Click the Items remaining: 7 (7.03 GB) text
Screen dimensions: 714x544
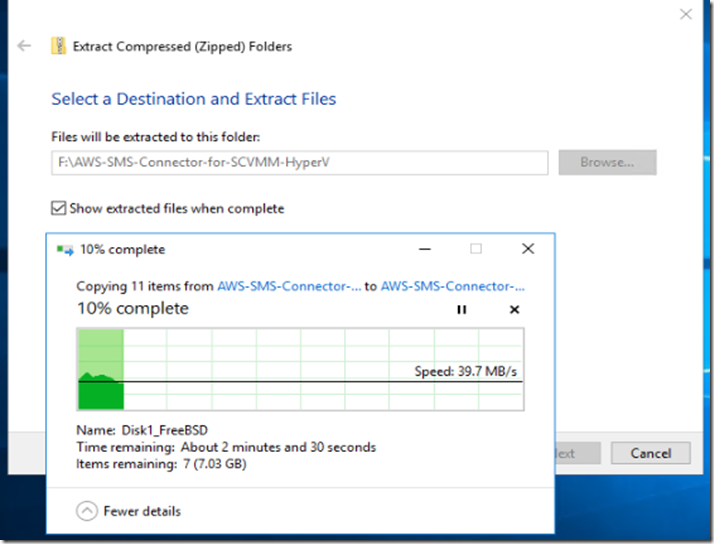[161, 464]
